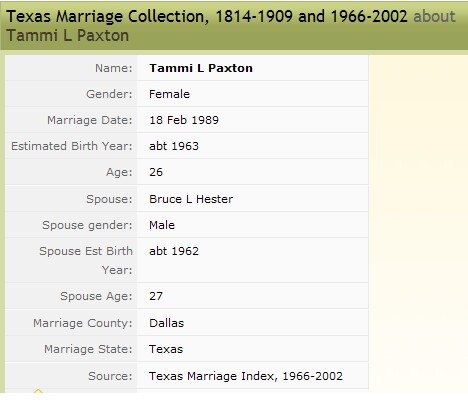Click the small yellow up-arrow icon below Source

tap(38, 391)
